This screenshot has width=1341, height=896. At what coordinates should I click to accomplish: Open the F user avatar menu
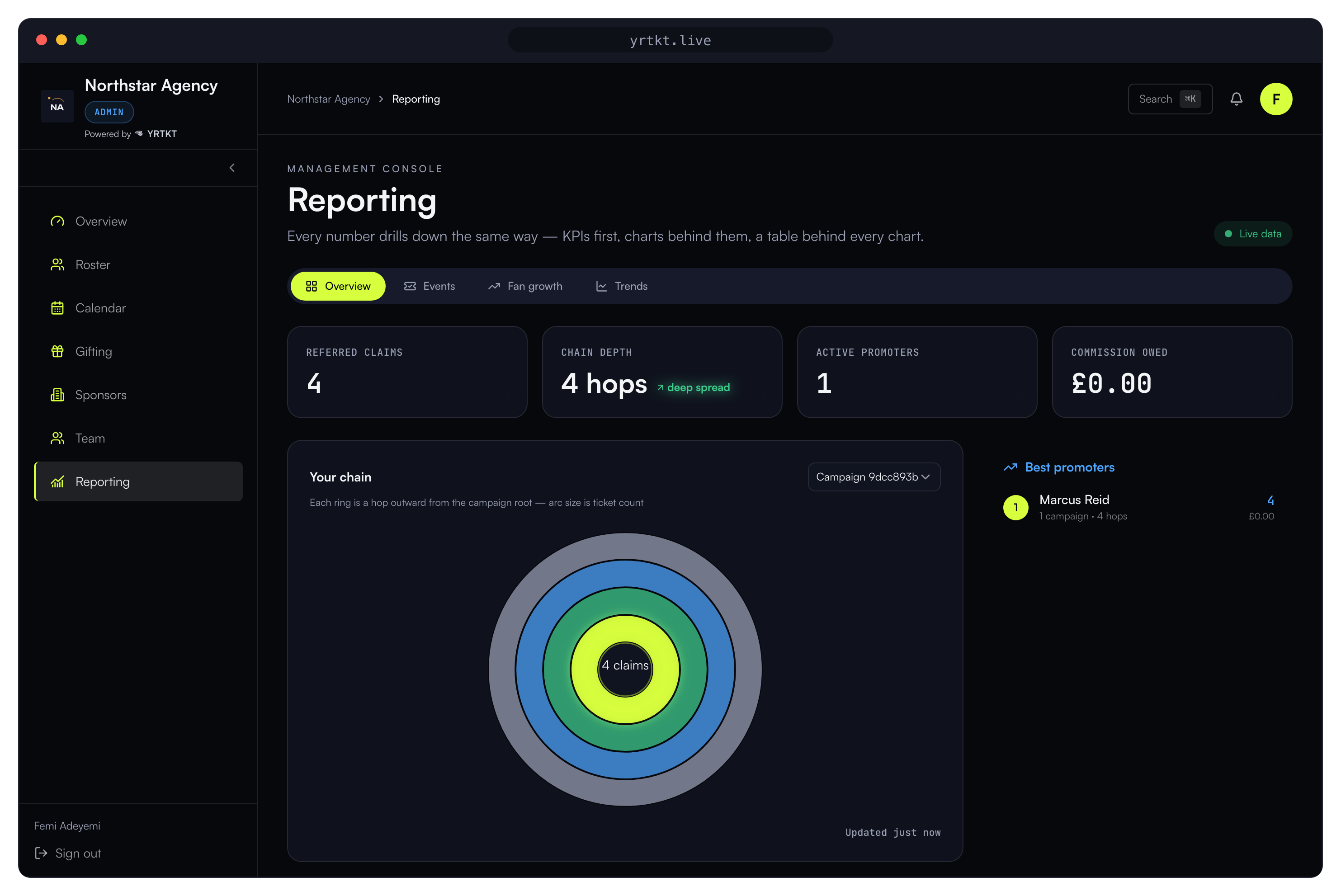[x=1276, y=99]
